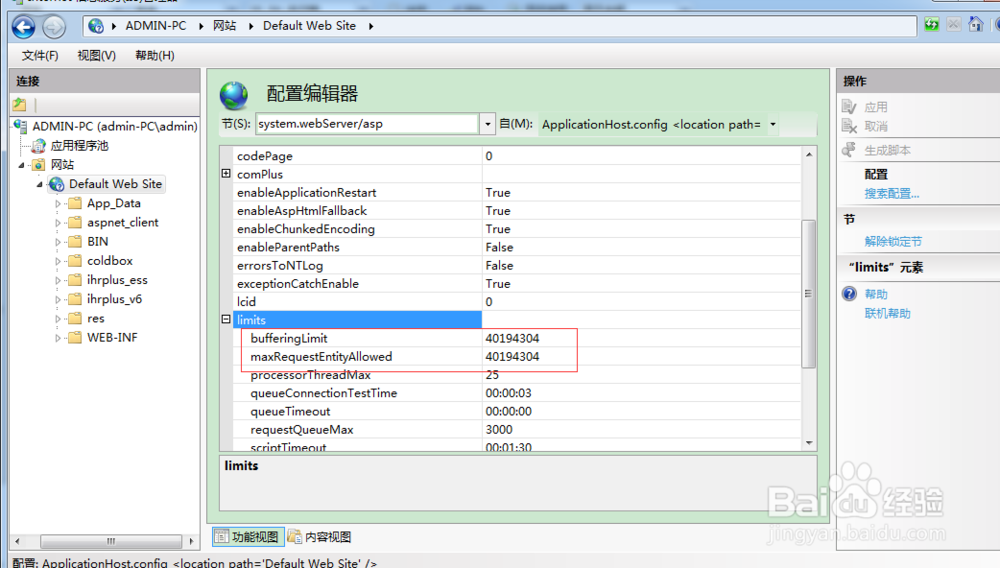Click the large Configuration Editor globe icon

(234, 95)
